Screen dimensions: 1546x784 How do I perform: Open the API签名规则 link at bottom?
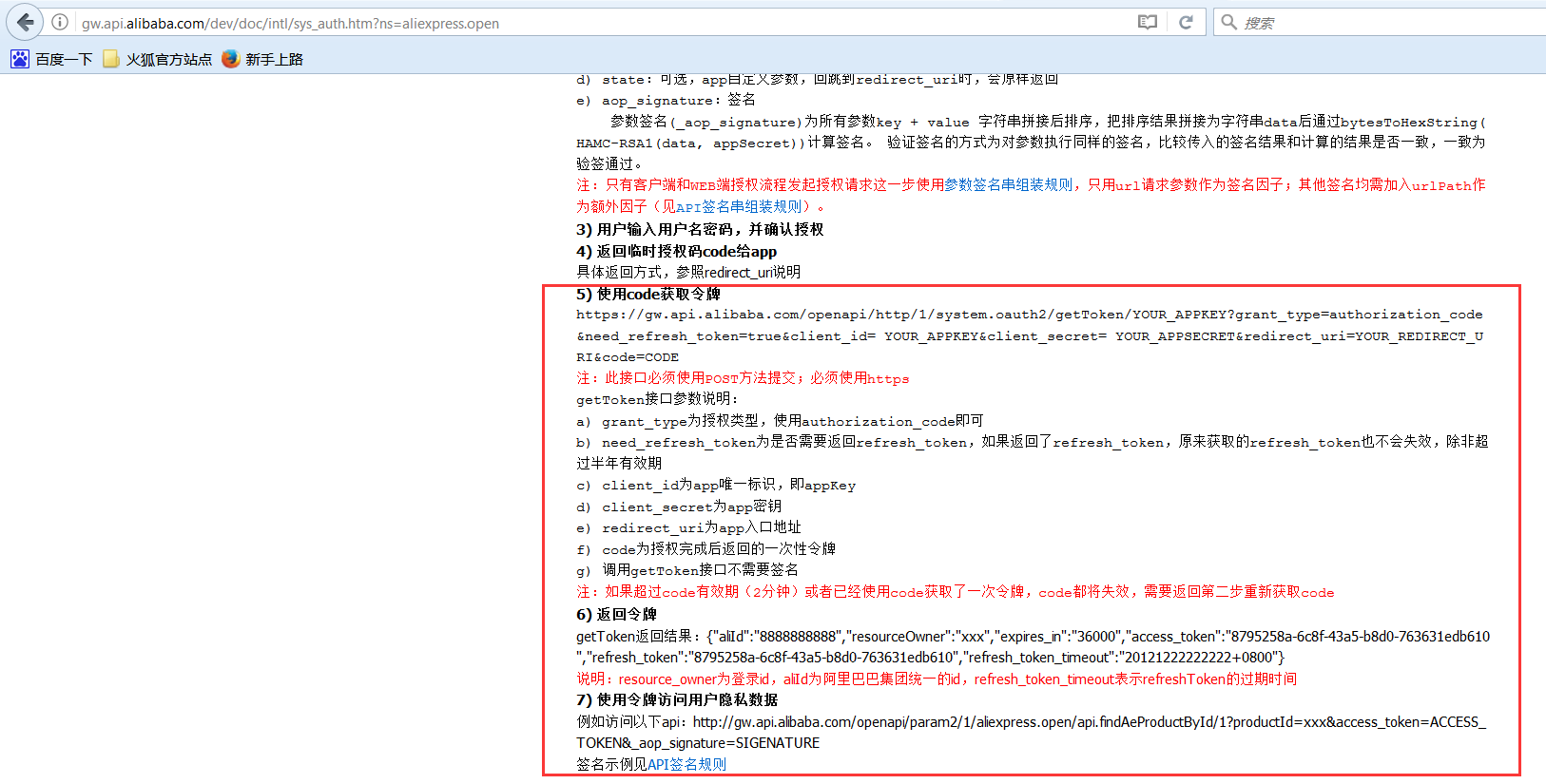click(x=686, y=764)
